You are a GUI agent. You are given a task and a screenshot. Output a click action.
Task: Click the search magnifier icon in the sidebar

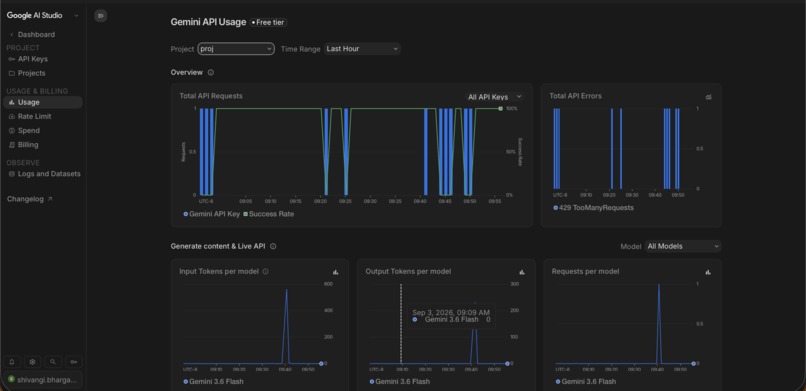coord(53,362)
